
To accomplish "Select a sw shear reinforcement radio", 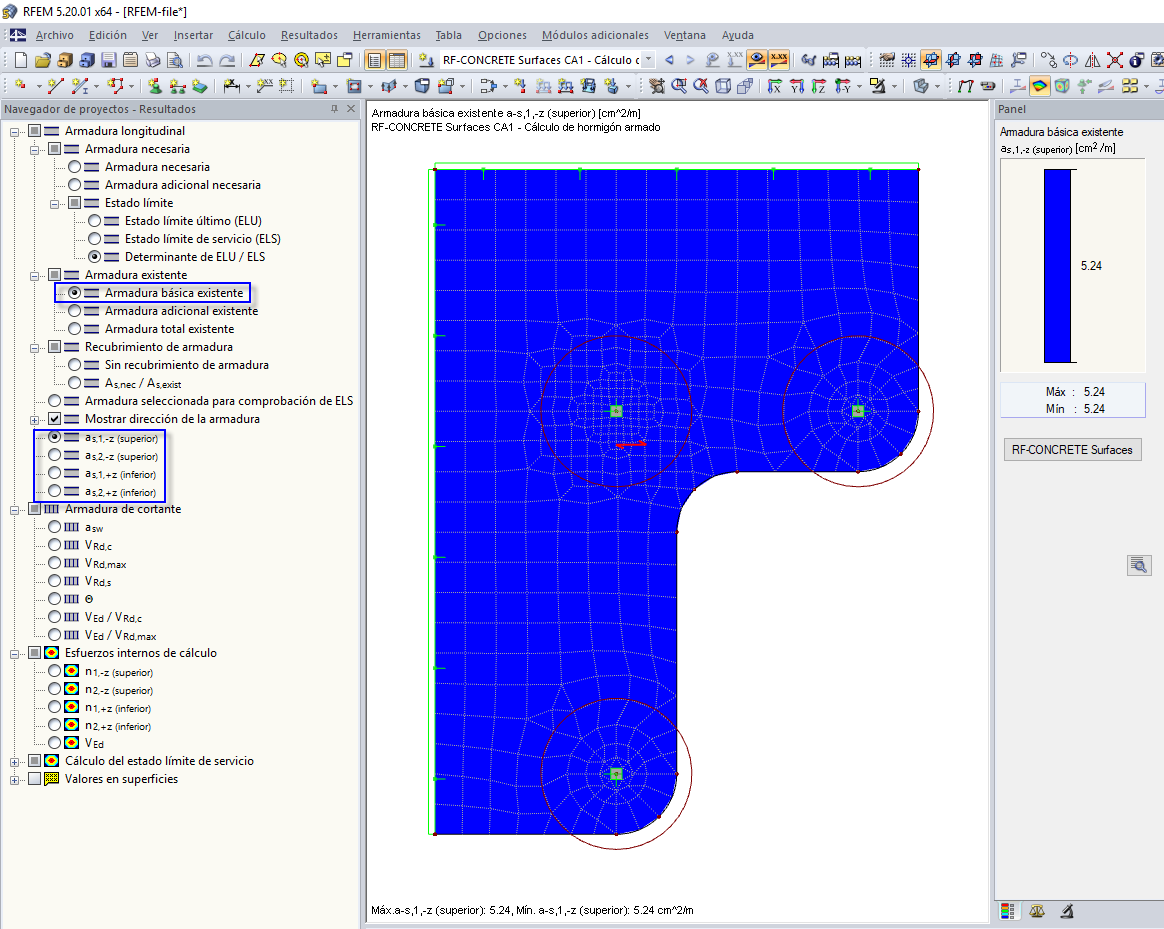I will coord(54,527).
